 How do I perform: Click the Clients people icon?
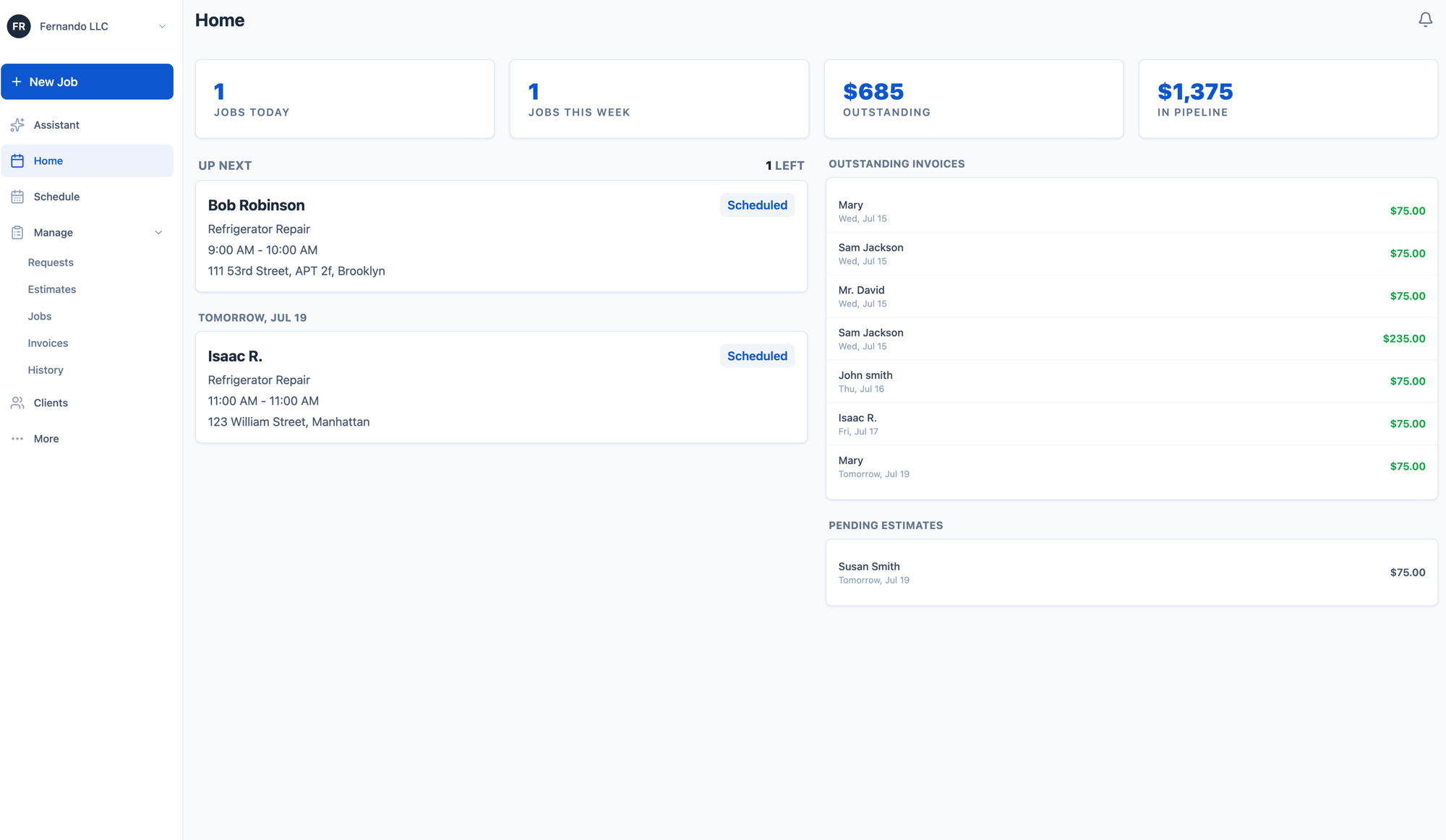[x=17, y=403]
